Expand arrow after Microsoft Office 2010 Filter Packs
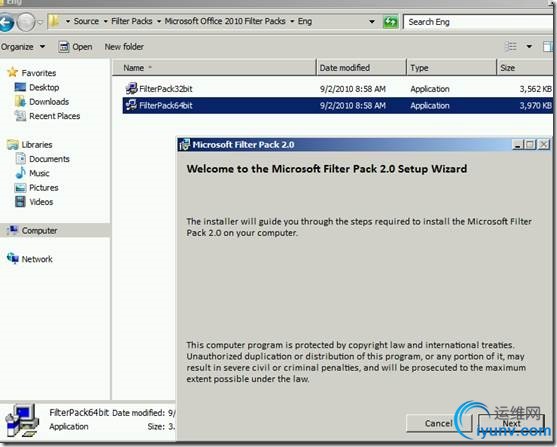Image resolution: width=557 pixels, height=447 pixels. [292, 22]
